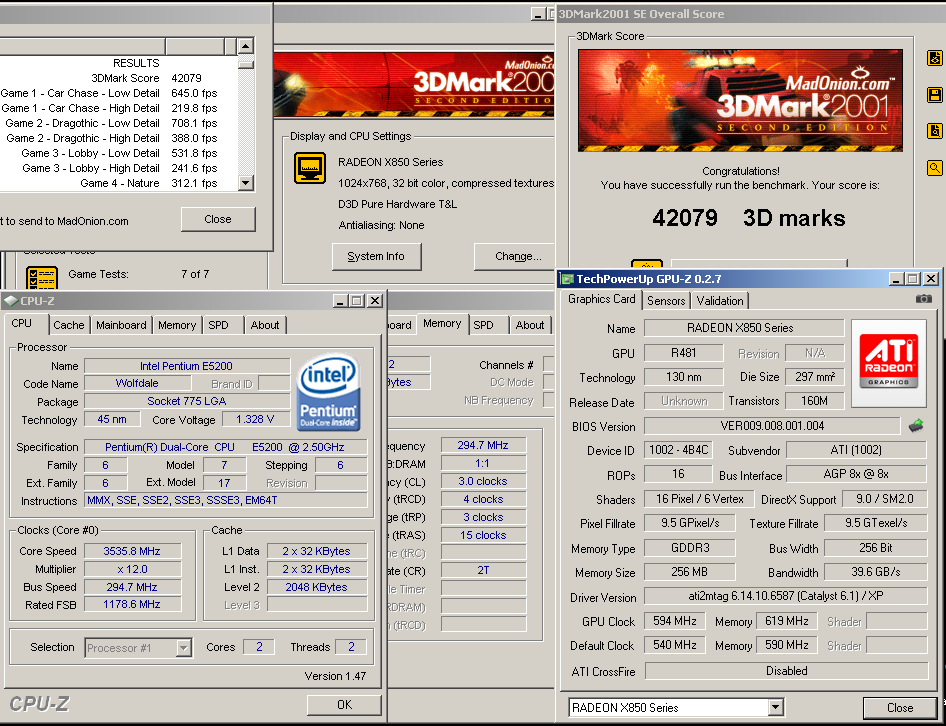Click the ATI CrossFire Disabled field
The width and height of the screenshot is (946, 726).
point(786,670)
